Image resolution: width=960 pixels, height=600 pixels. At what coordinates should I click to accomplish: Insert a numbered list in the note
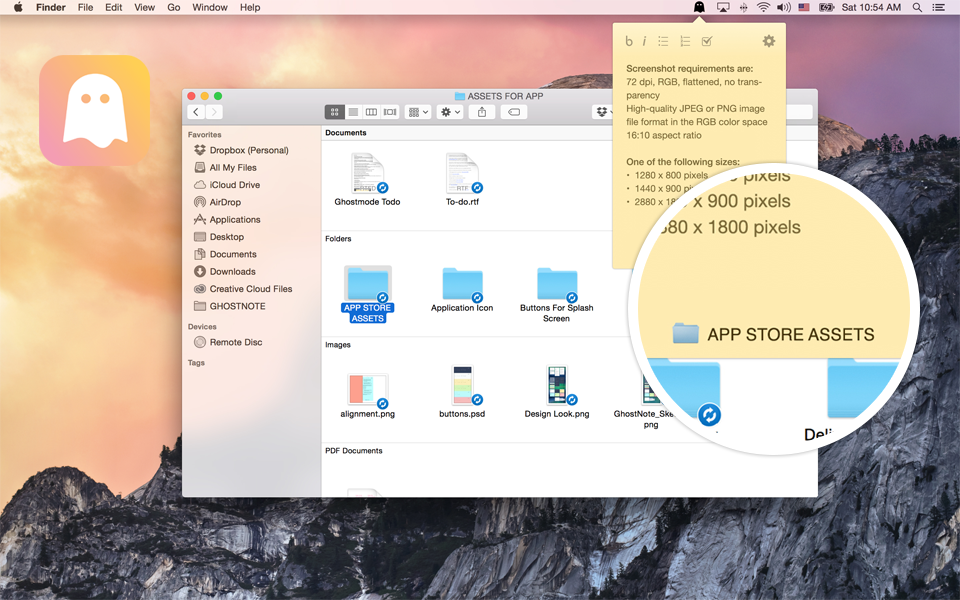685,41
